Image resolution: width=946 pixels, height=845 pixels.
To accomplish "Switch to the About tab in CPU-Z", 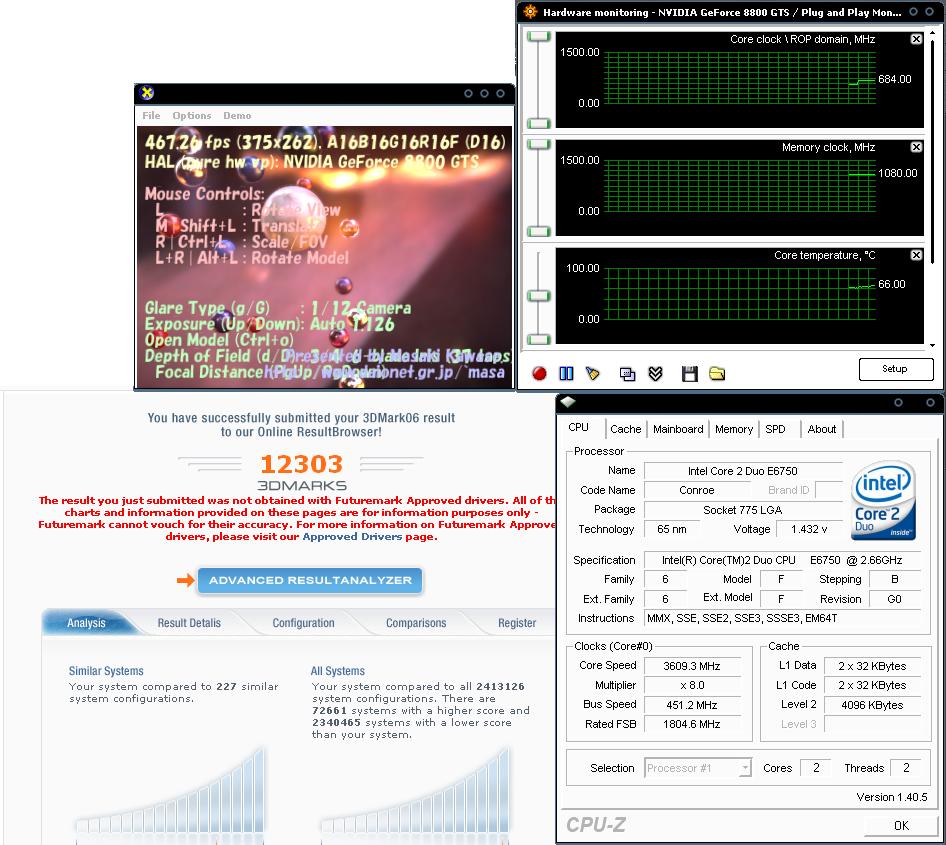I will click(822, 429).
